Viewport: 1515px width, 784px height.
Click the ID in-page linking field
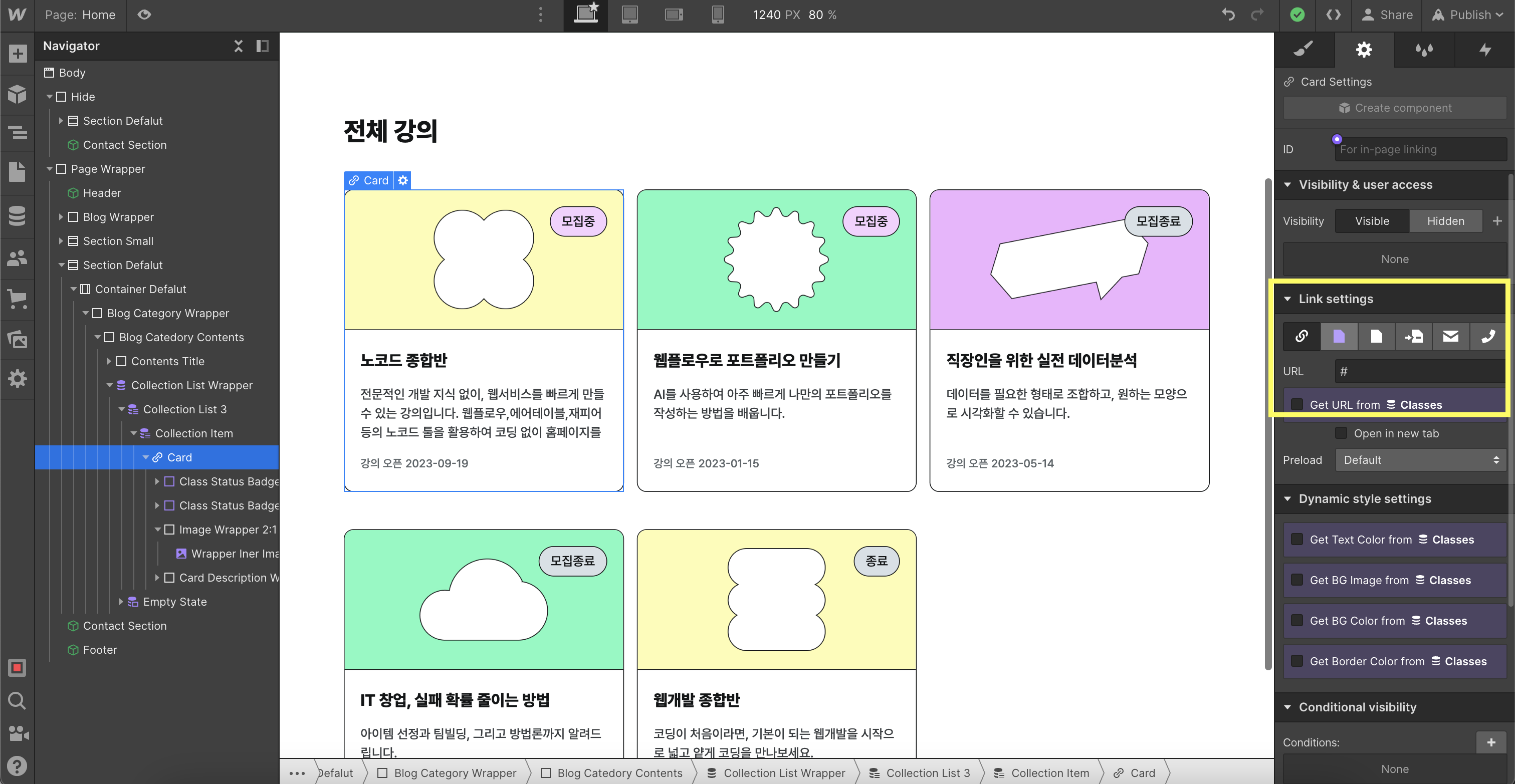(x=1420, y=149)
